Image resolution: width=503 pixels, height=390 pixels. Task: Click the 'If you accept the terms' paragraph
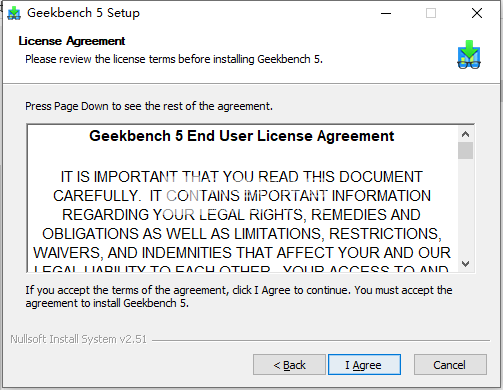point(239,296)
